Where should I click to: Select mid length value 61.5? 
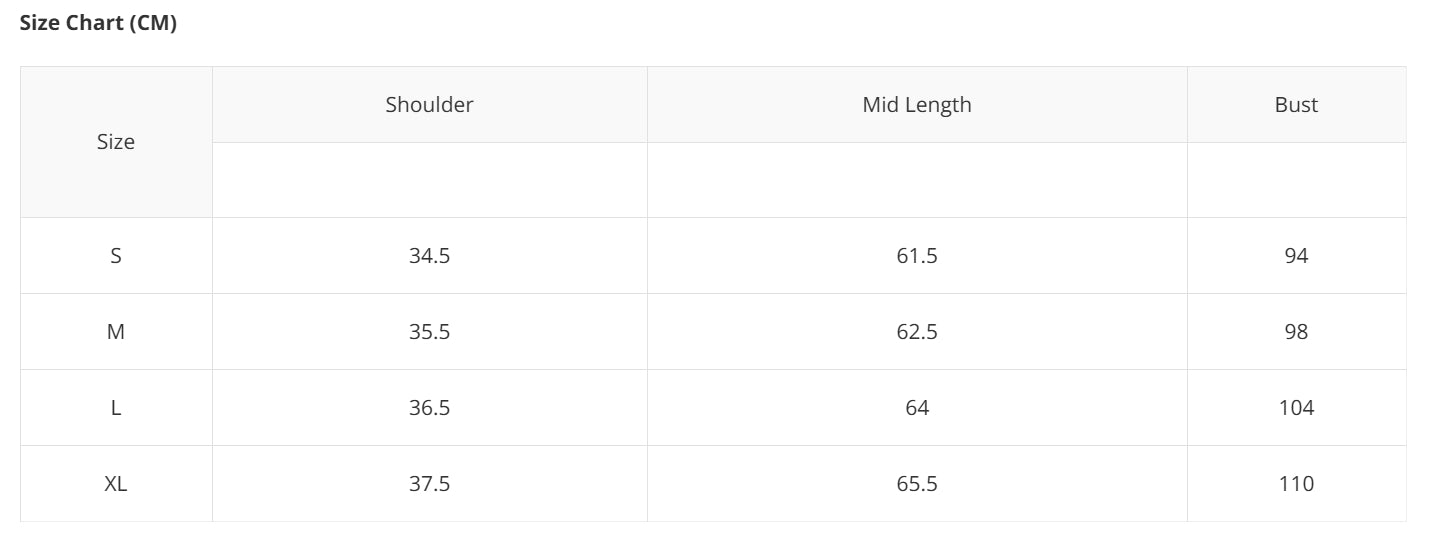[x=917, y=256]
